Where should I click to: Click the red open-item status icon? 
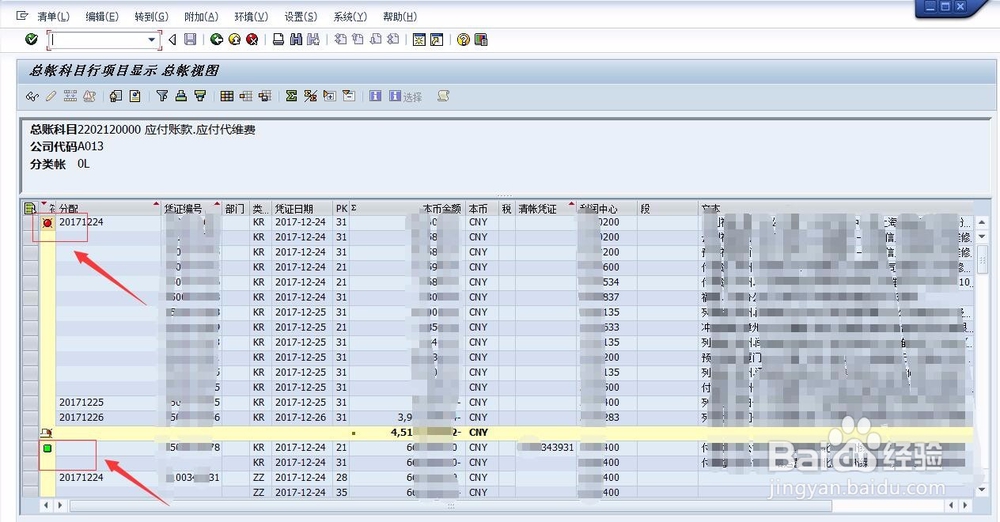pyautogui.click(x=47, y=223)
